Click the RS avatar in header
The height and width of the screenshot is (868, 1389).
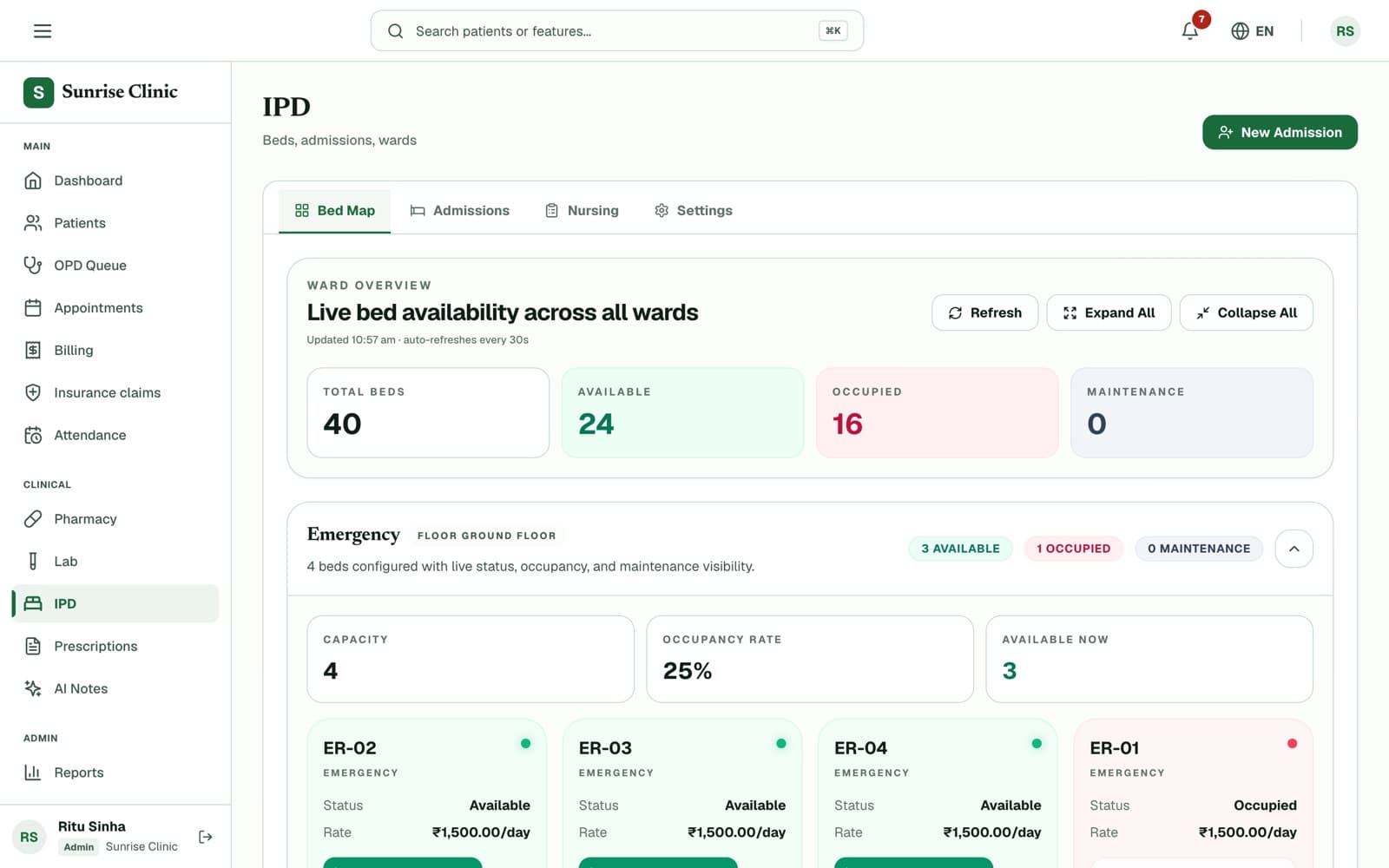coord(1345,31)
